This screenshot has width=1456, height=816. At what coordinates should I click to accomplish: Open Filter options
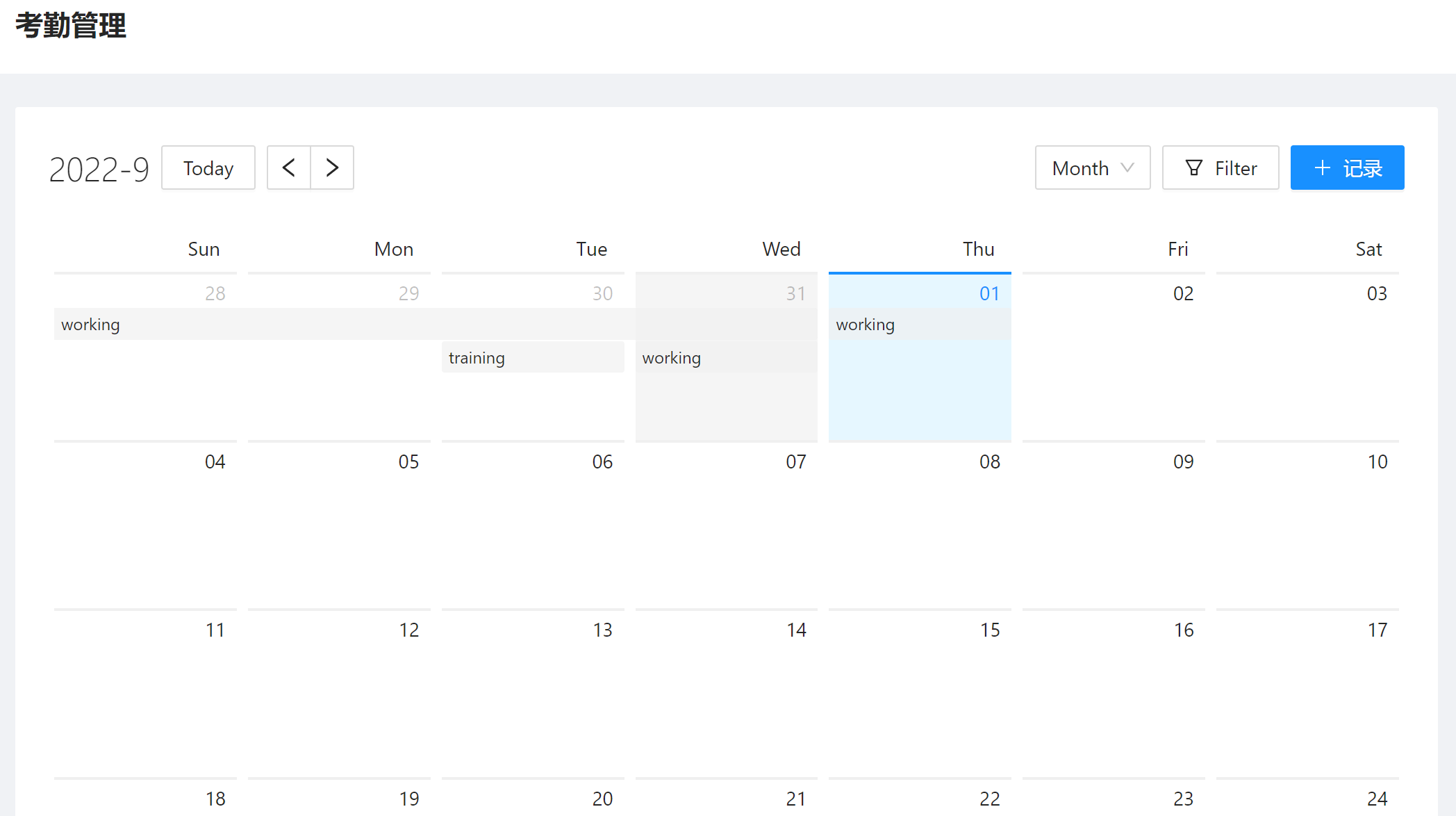point(1221,168)
